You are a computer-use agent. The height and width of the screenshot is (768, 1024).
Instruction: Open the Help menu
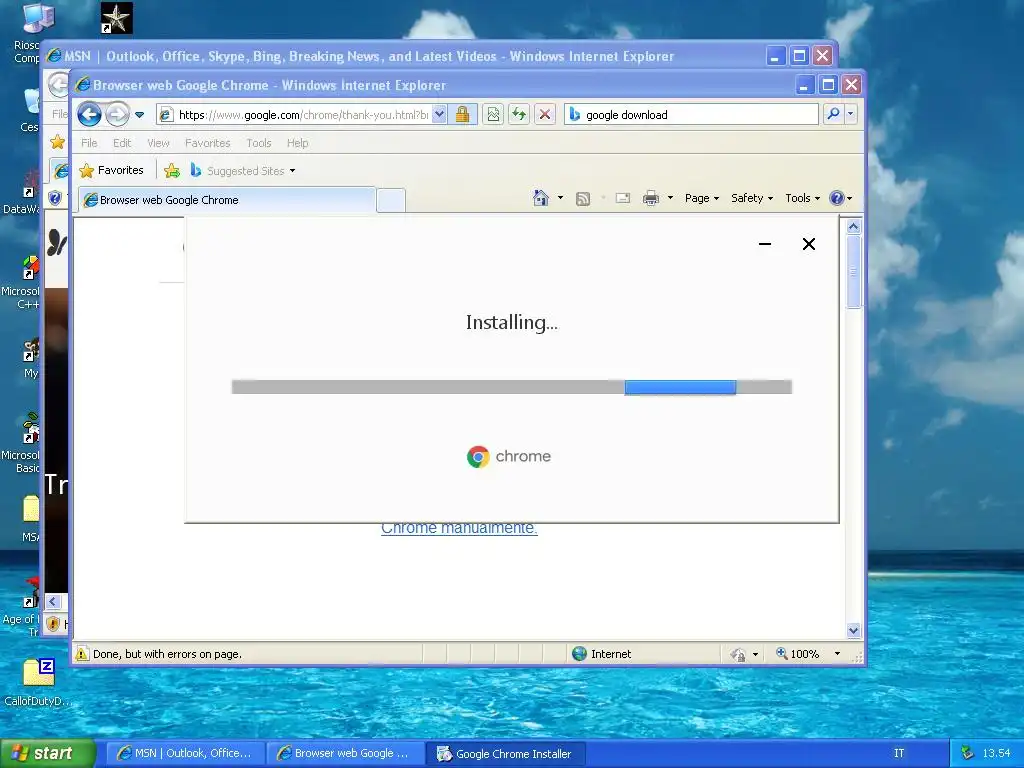pyautogui.click(x=297, y=143)
